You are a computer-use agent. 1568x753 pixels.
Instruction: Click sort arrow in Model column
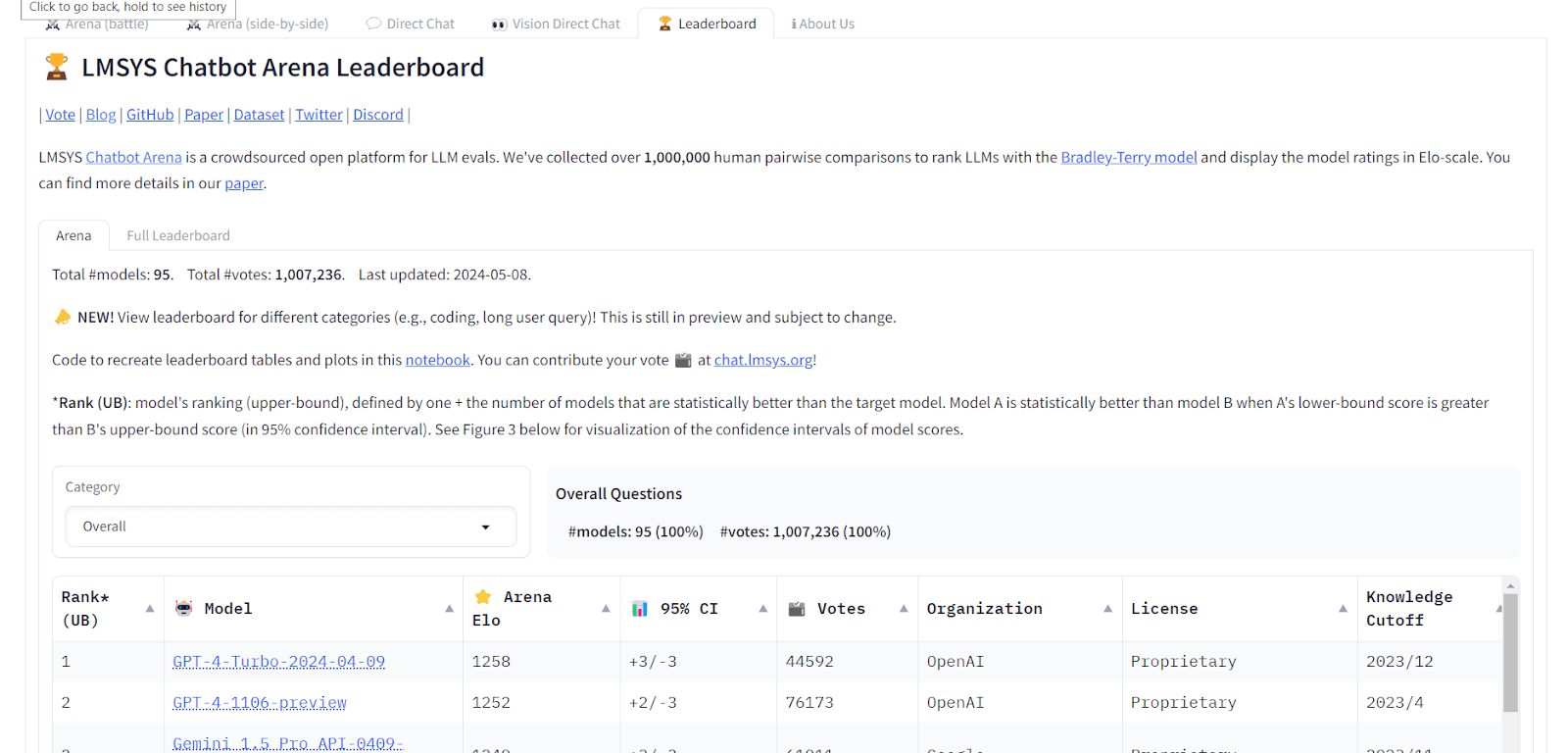449,609
